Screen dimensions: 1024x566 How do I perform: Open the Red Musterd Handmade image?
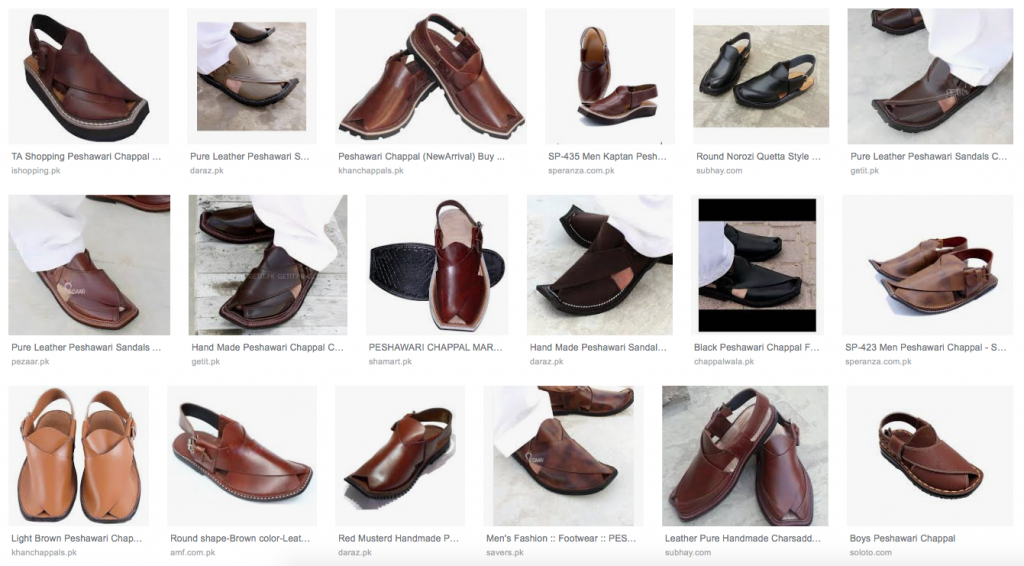coord(400,456)
